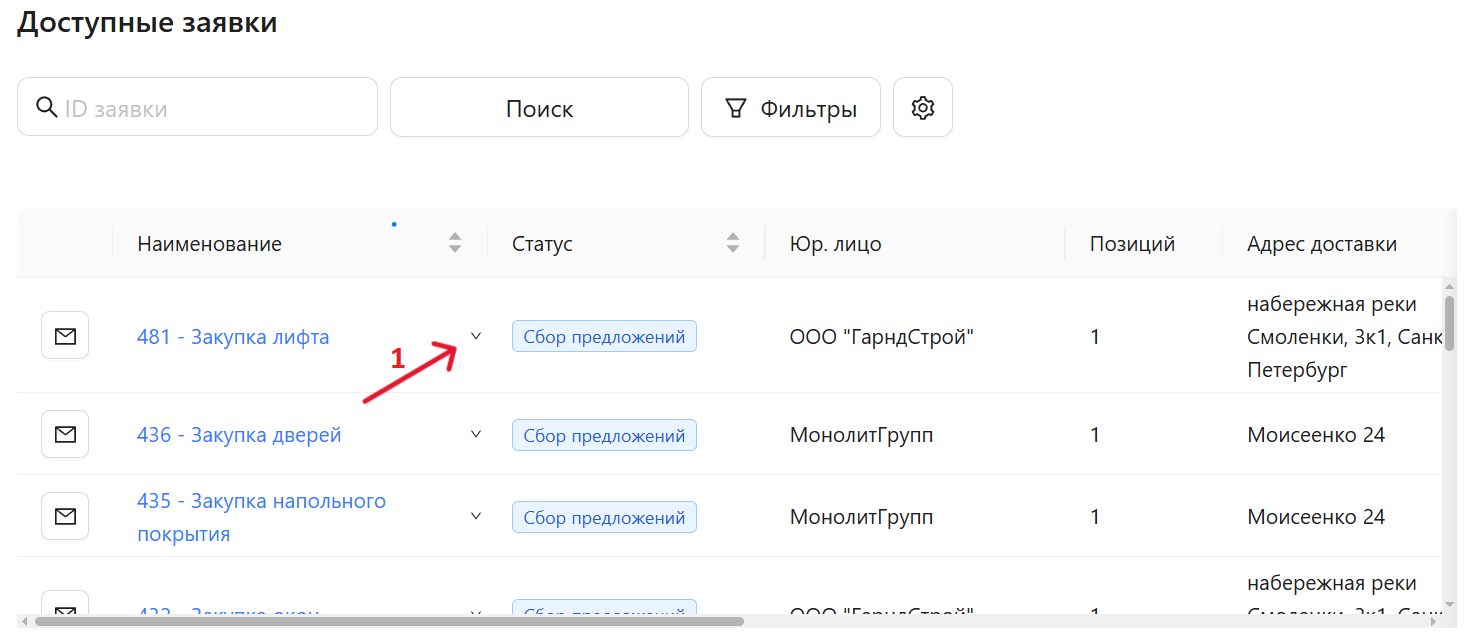Viewport: 1468px width, 641px height.
Task: Click address Моисеенко 24 in the 436 row
Action: [1316, 435]
